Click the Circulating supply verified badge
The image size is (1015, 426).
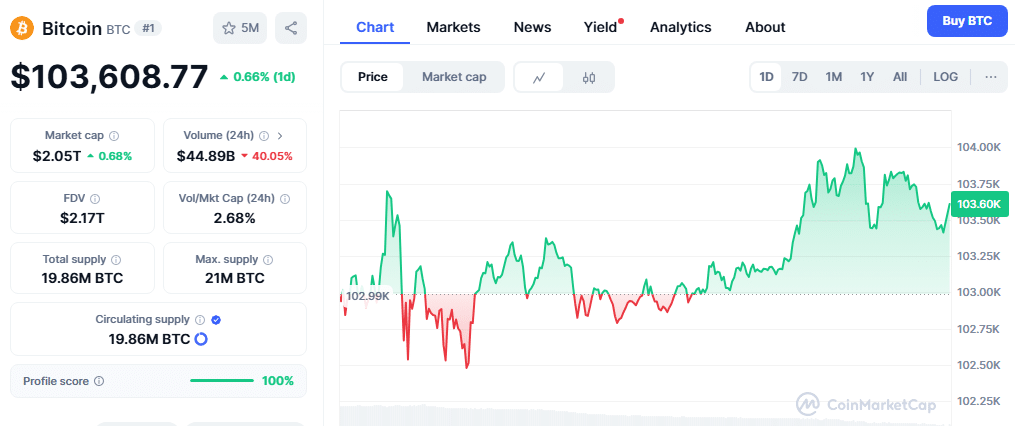point(216,320)
